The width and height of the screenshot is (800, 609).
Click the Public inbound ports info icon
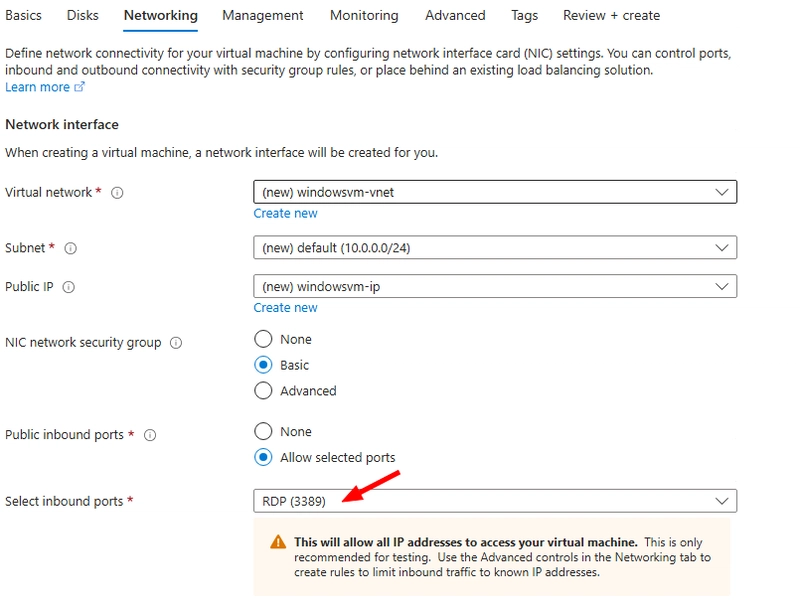(x=149, y=435)
